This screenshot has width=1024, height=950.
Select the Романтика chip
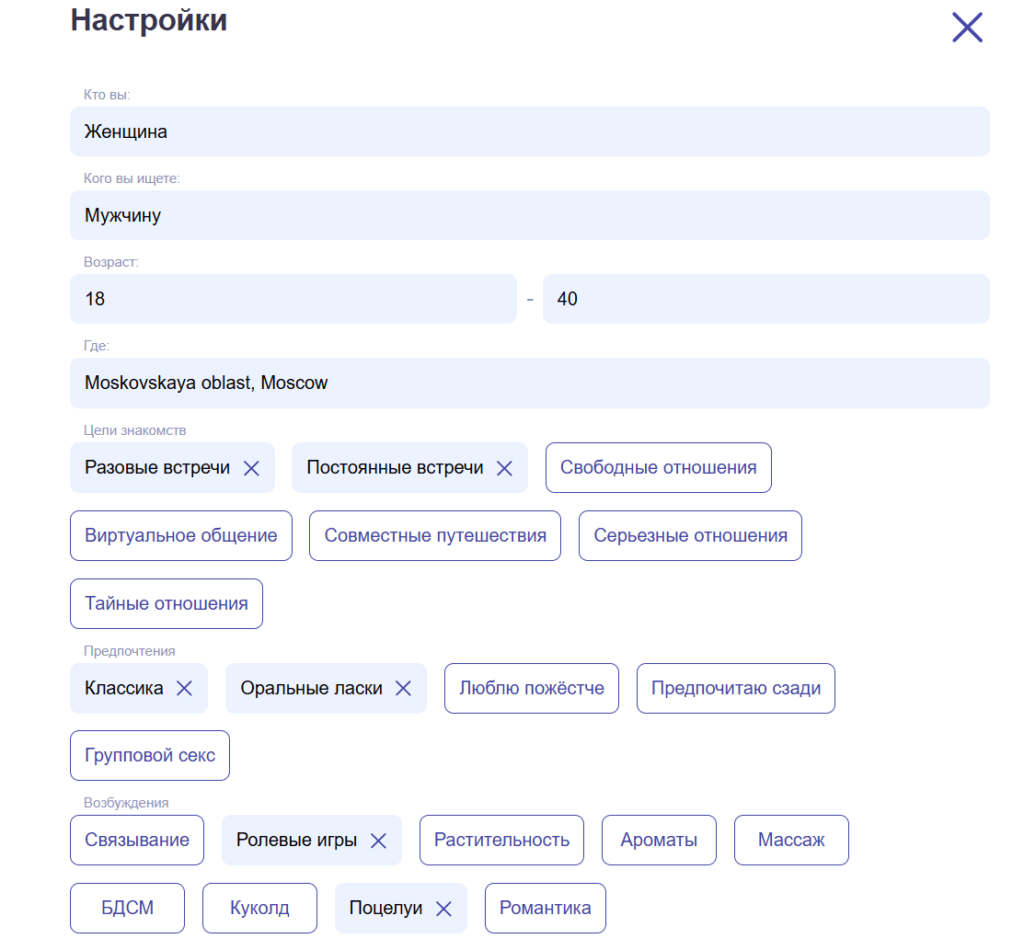click(545, 908)
